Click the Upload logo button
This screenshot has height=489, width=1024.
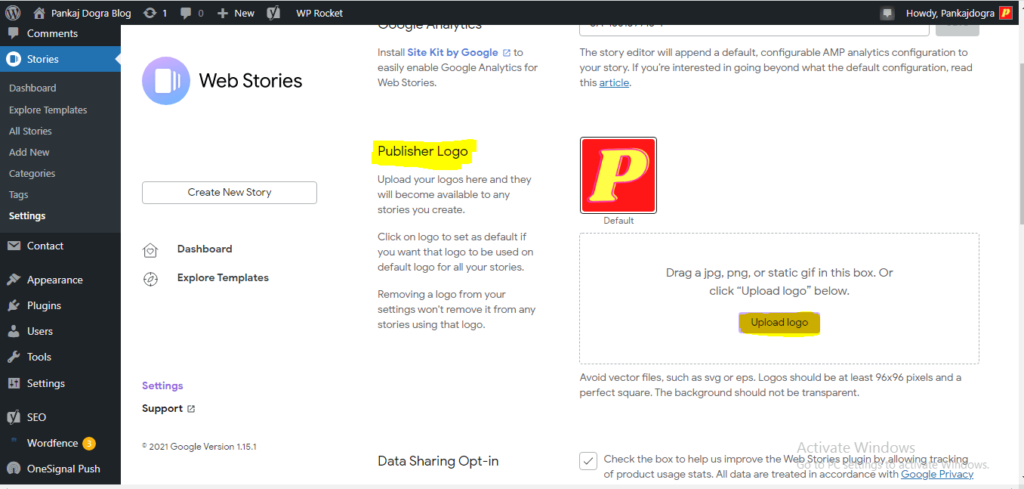[x=779, y=323]
